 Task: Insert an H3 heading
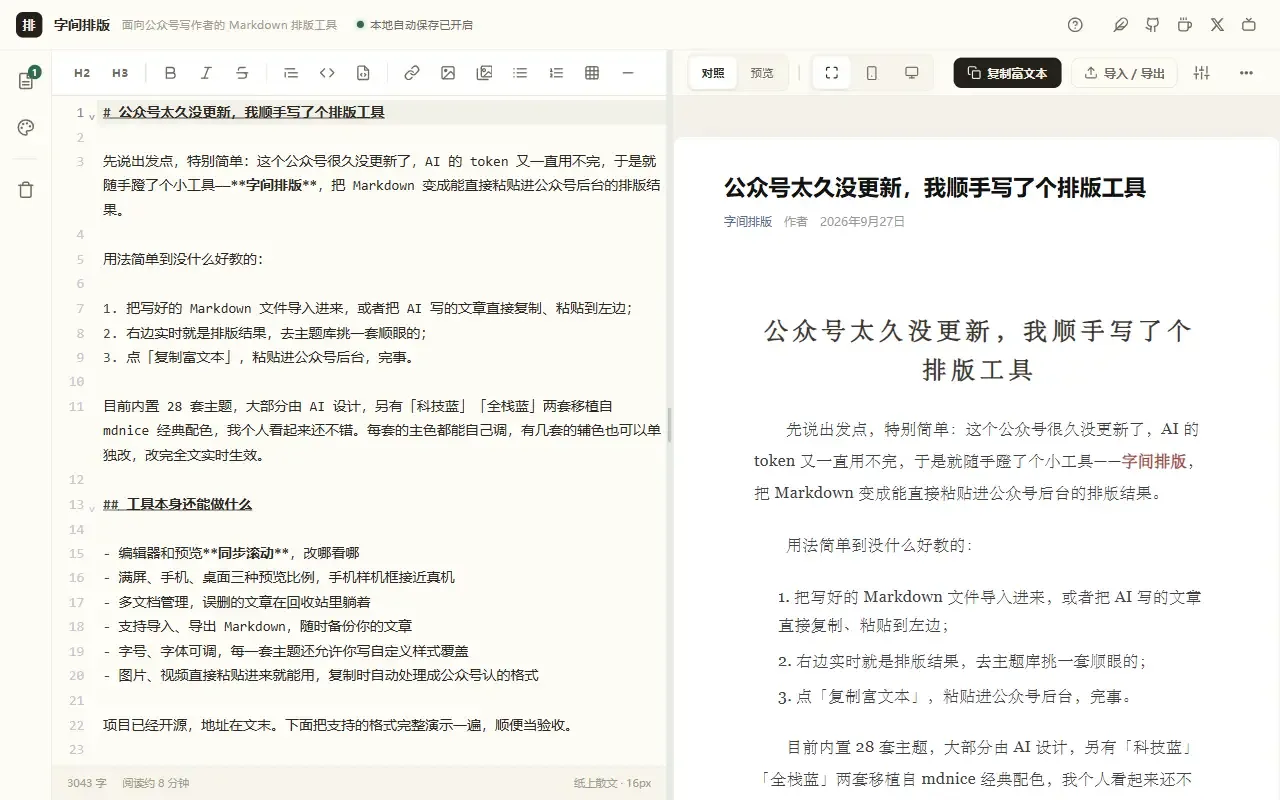click(x=120, y=73)
